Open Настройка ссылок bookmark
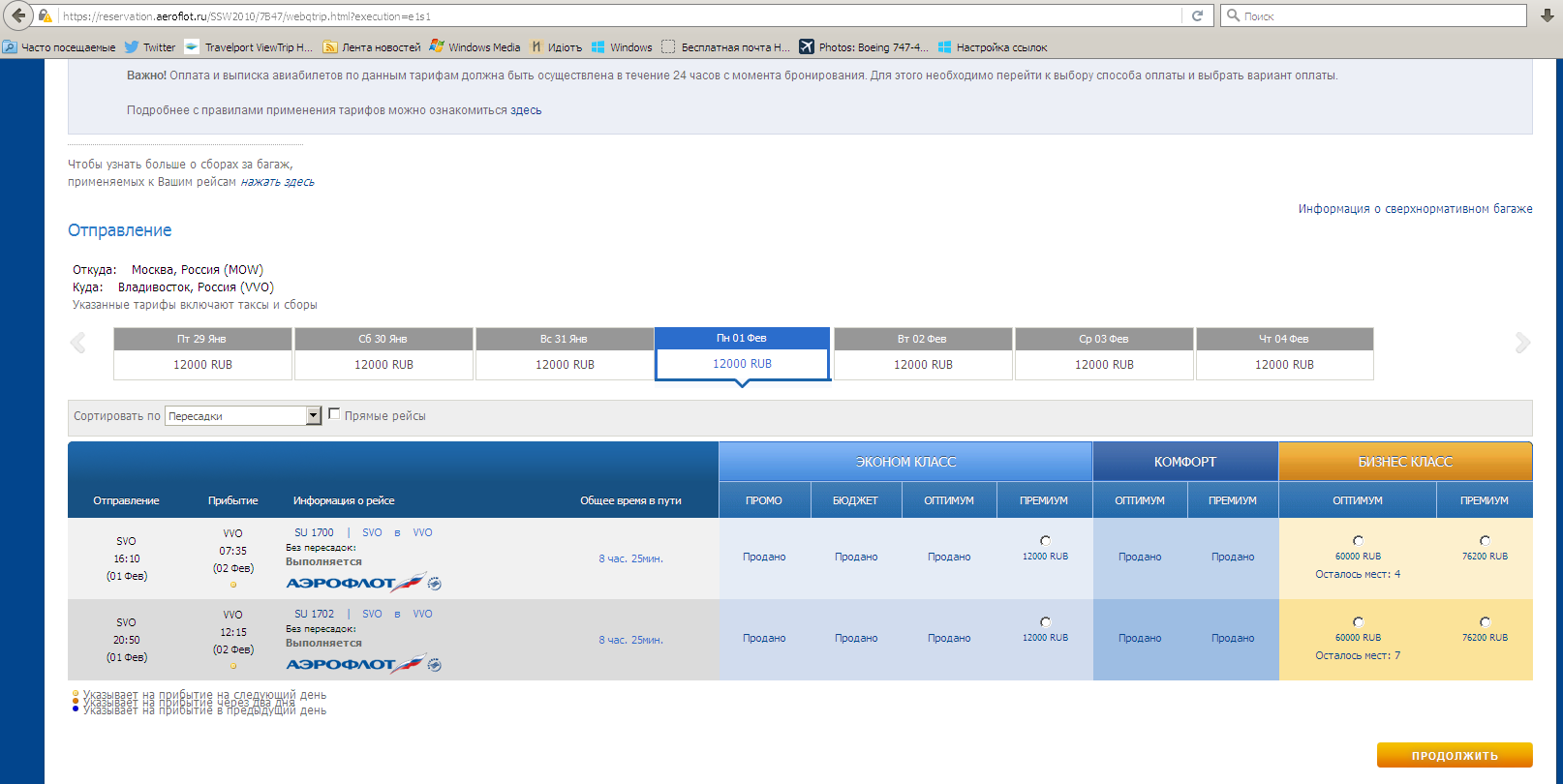Viewport: 1563px width, 784px height. click(993, 46)
